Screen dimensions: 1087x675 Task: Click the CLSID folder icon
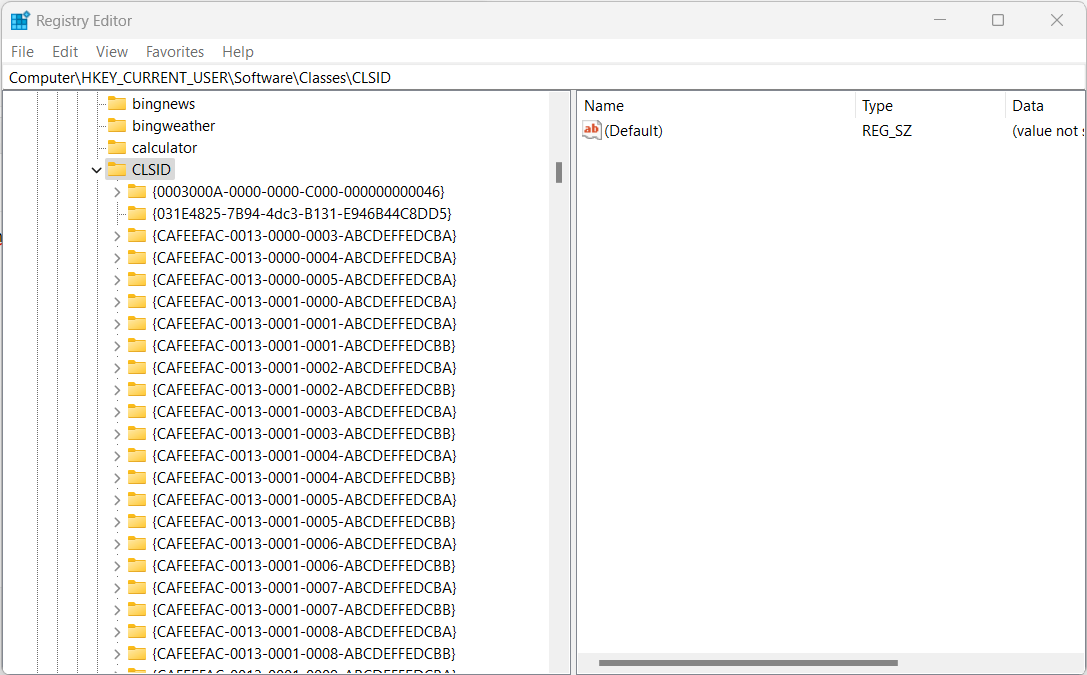coord(117,170)
